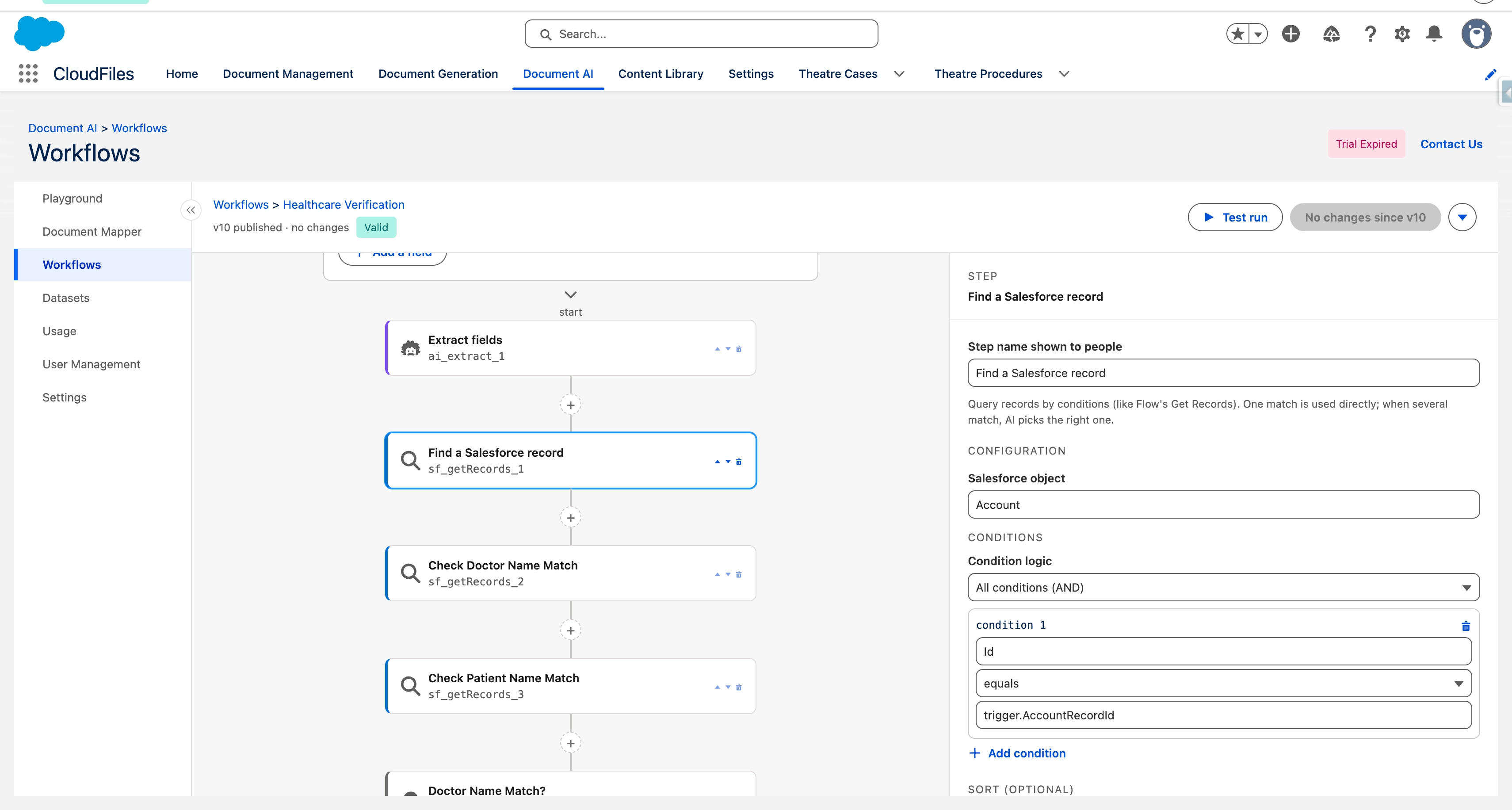Open the favorites list dropdown arrow

point(1258,34)
